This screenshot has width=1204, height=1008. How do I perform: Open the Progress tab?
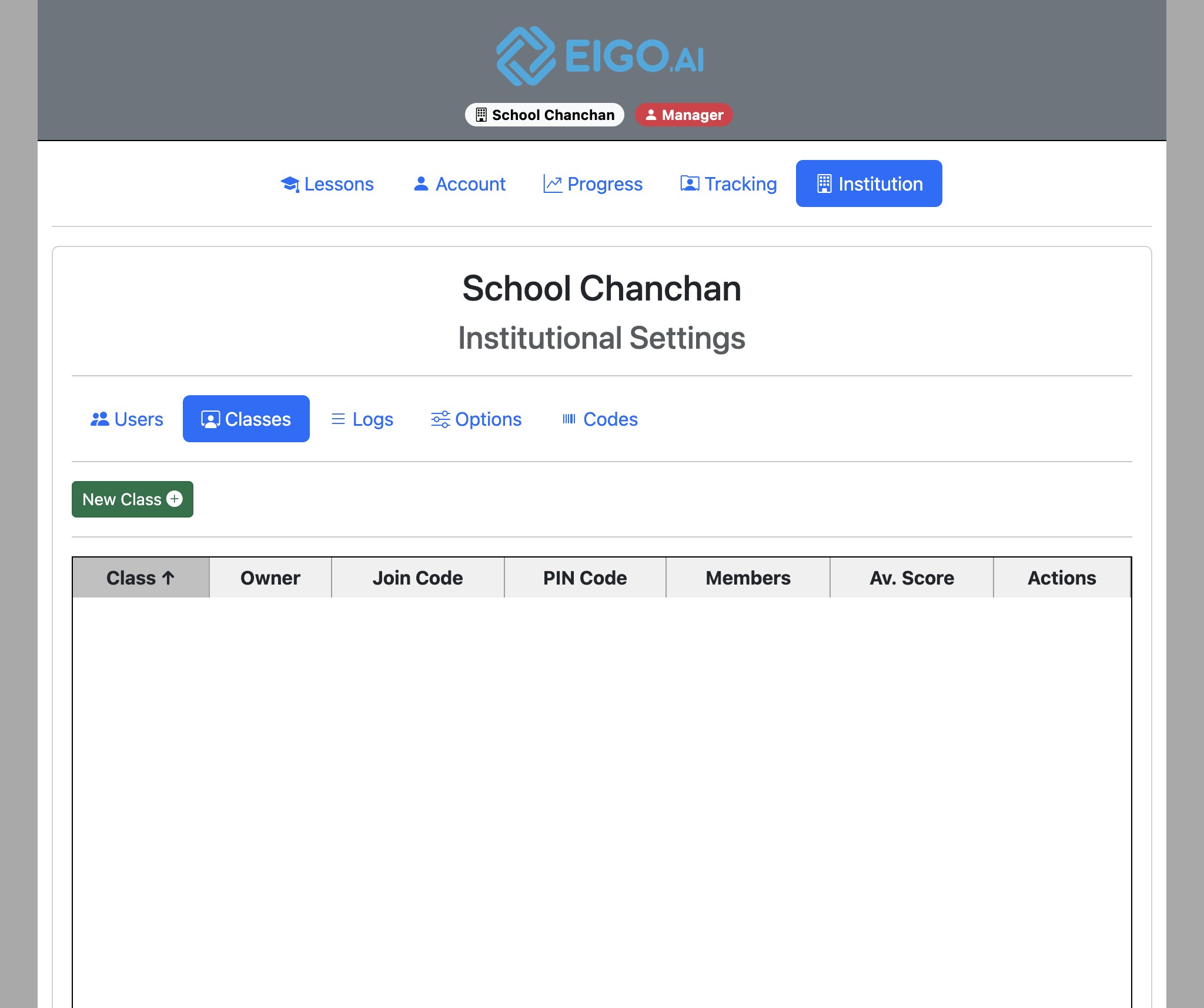click(593, 183)
